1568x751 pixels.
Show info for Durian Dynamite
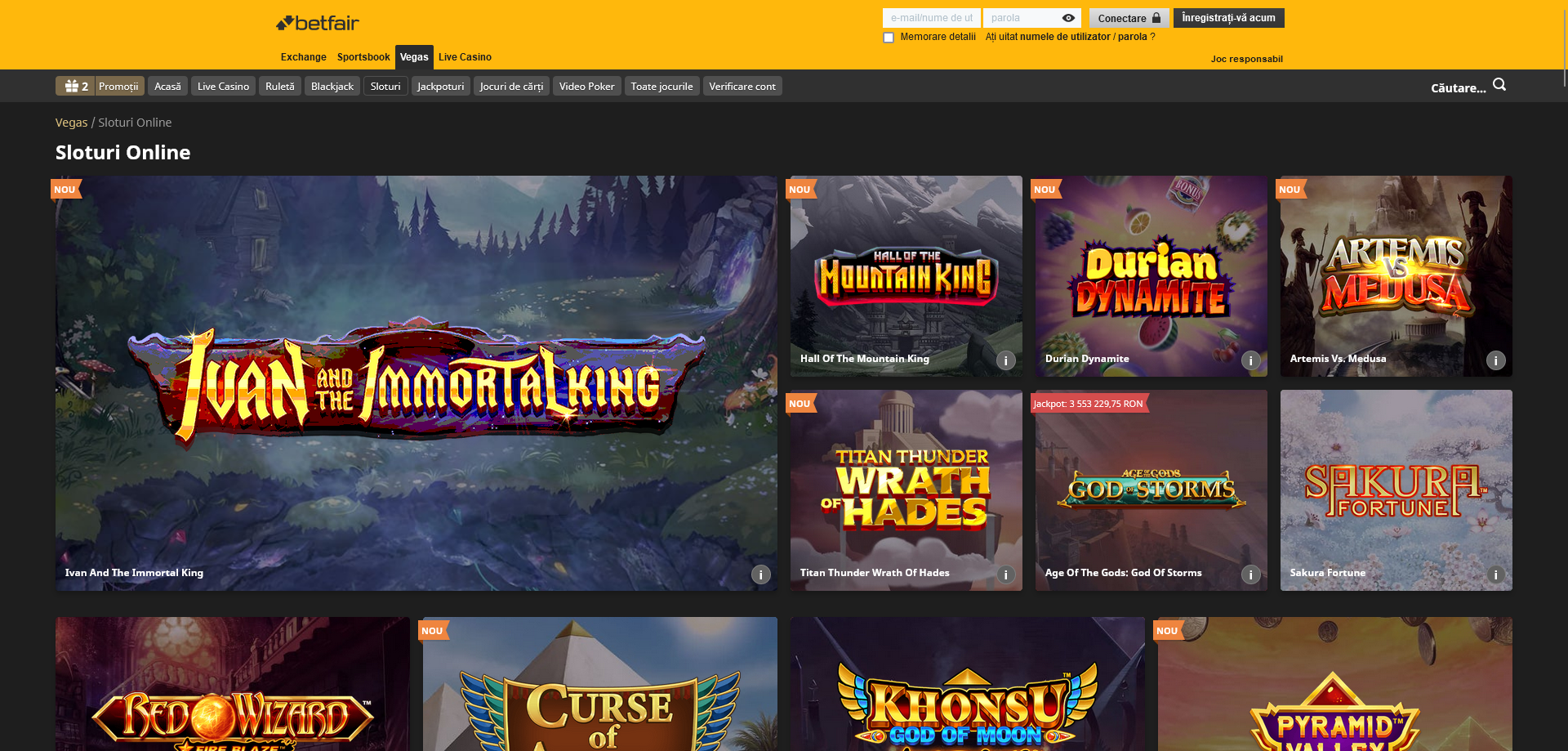coord(1250,360)
